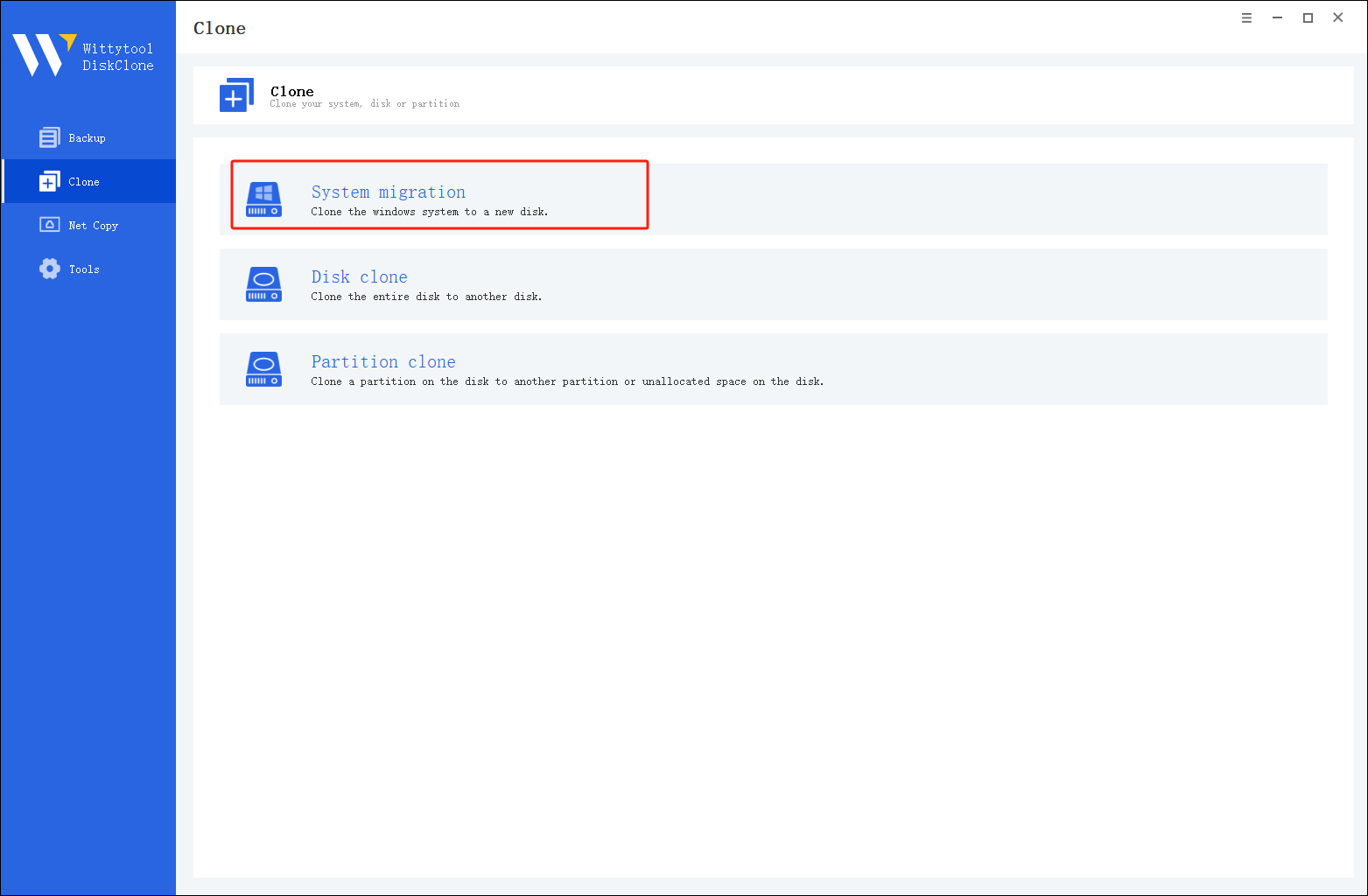Choose the Disk clone title link
1368x896 pixels.
[x=359, y=276]
